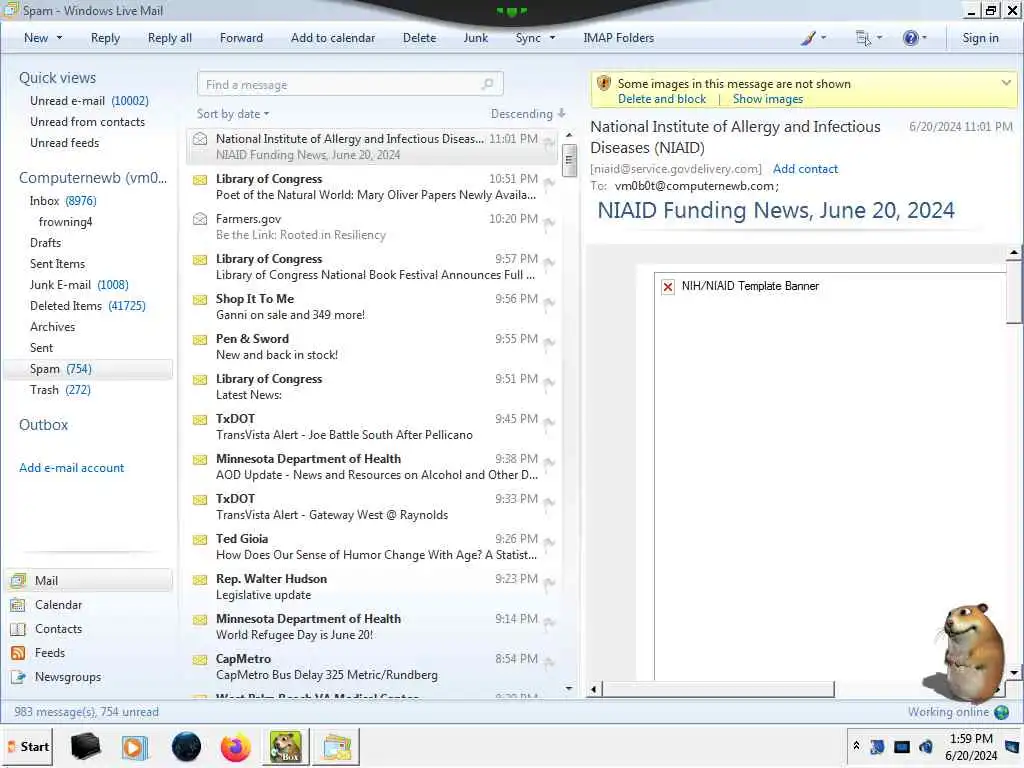Click Reply in the toolbar

tap(105, 38)
